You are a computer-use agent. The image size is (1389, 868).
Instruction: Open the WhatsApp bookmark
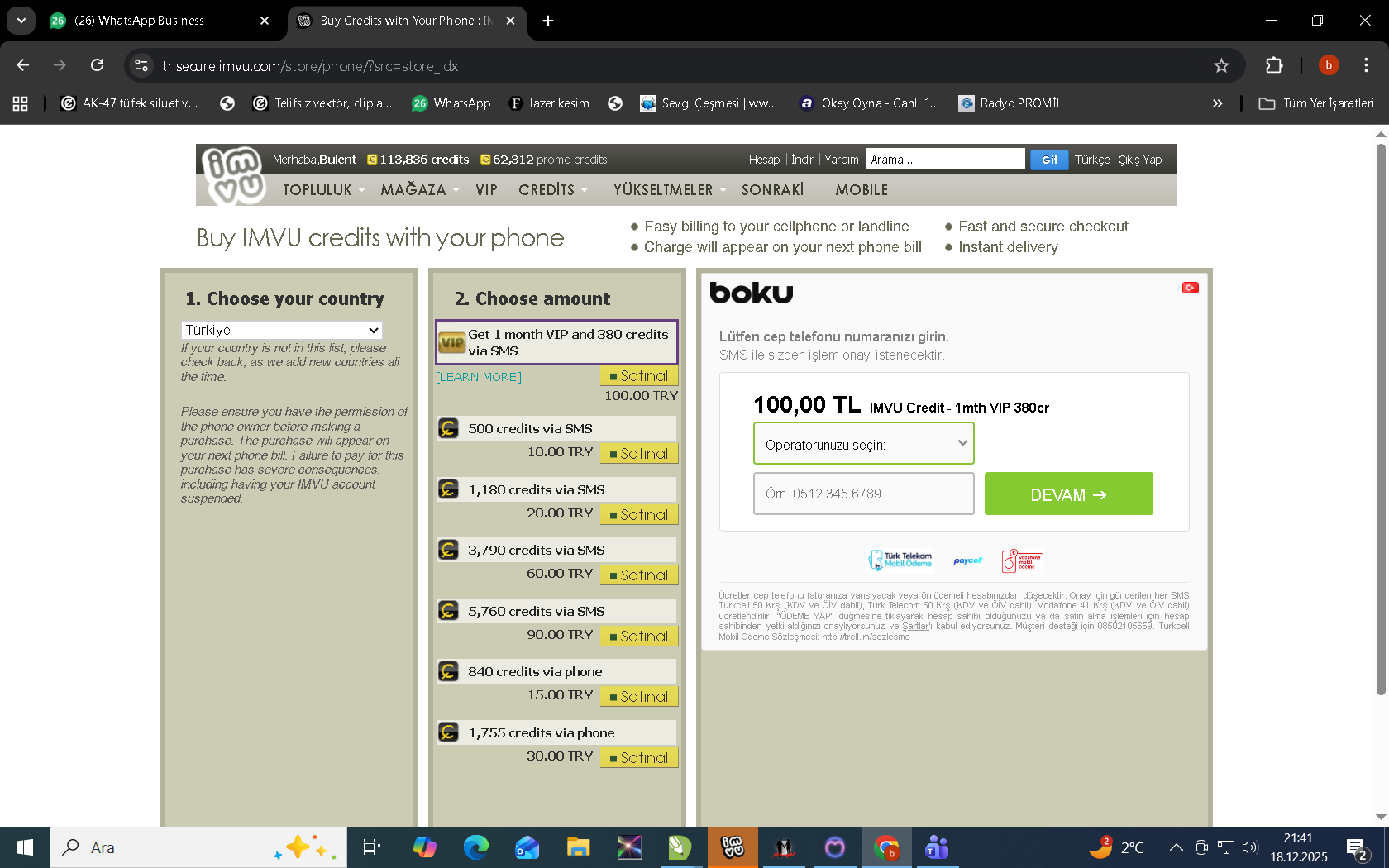tap(451, 103)
